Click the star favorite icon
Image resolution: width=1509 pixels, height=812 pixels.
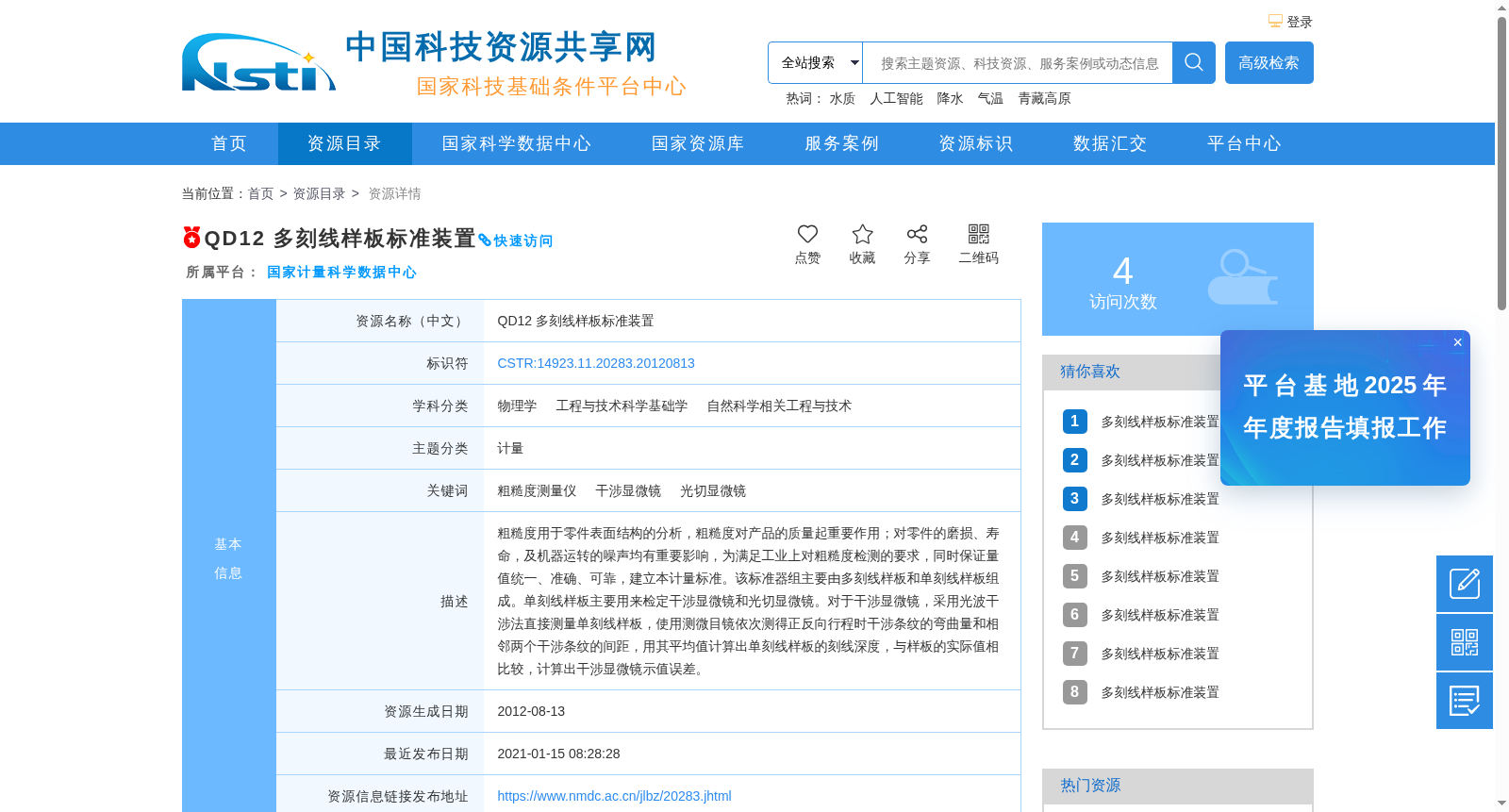point(862,234)
